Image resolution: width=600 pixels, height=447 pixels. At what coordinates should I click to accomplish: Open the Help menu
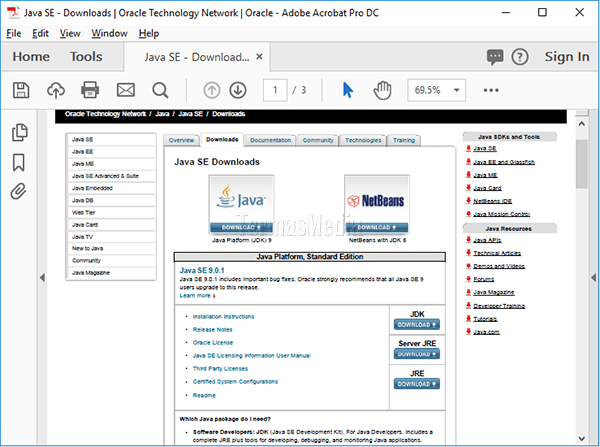149,33
